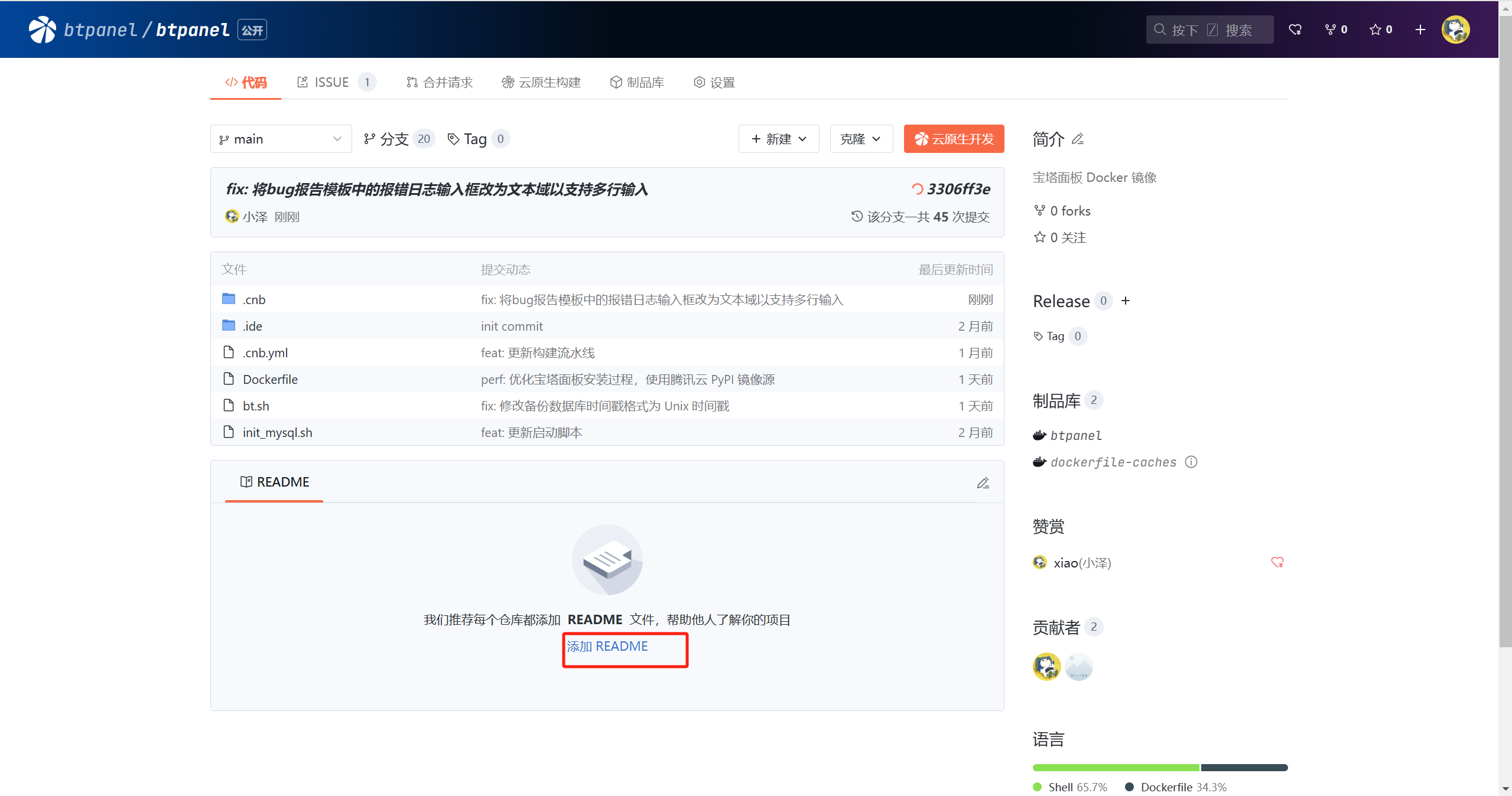Focus the search input in header
The width and height of the screenshot is (1512, 796).
click(x=1209, y=30)
